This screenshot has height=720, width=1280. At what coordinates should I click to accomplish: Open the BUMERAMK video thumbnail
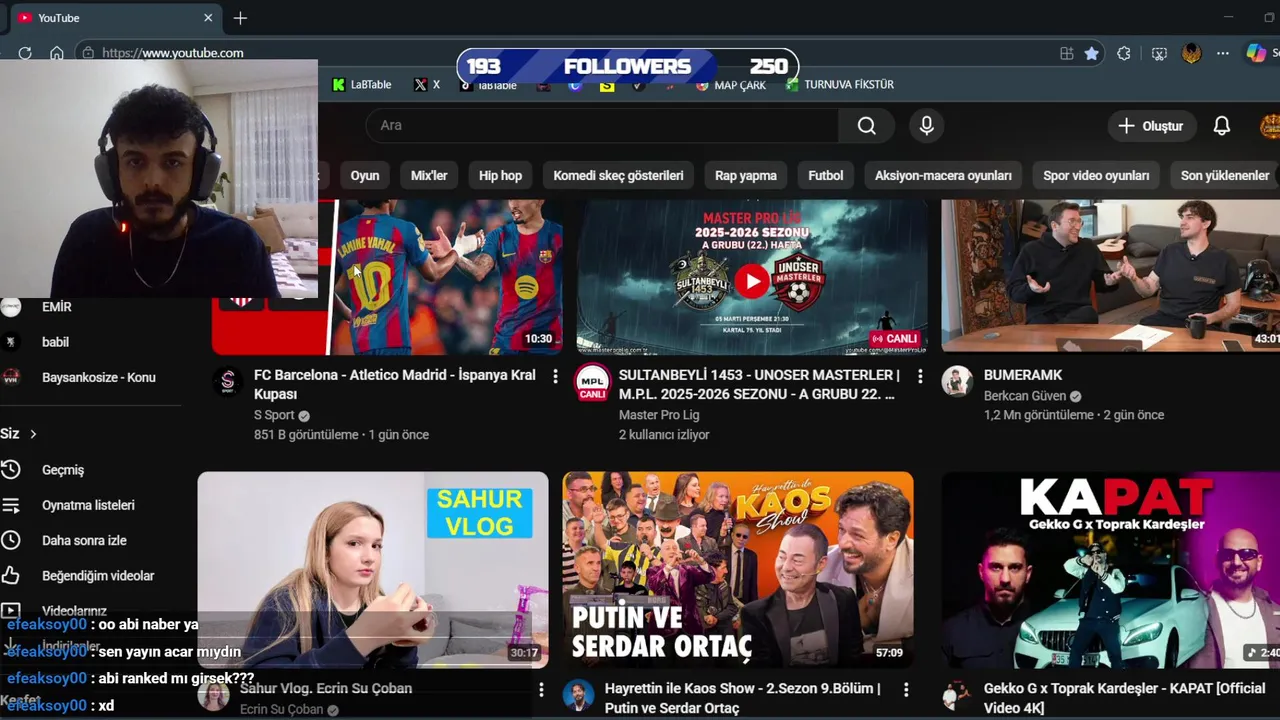point(1110,277)
